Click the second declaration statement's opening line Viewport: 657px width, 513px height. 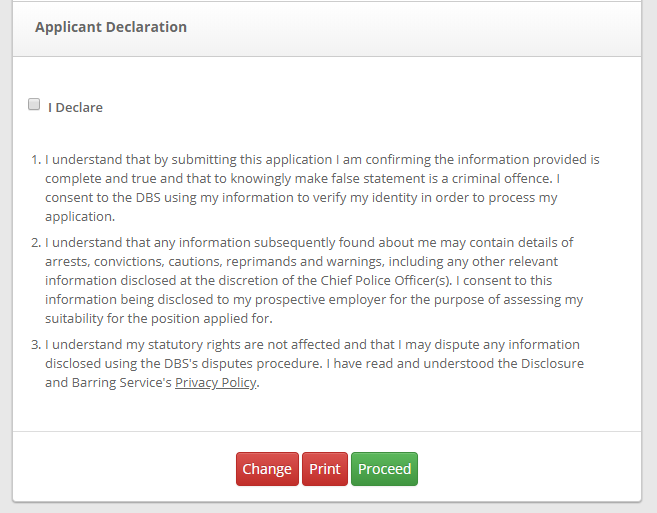310,242
